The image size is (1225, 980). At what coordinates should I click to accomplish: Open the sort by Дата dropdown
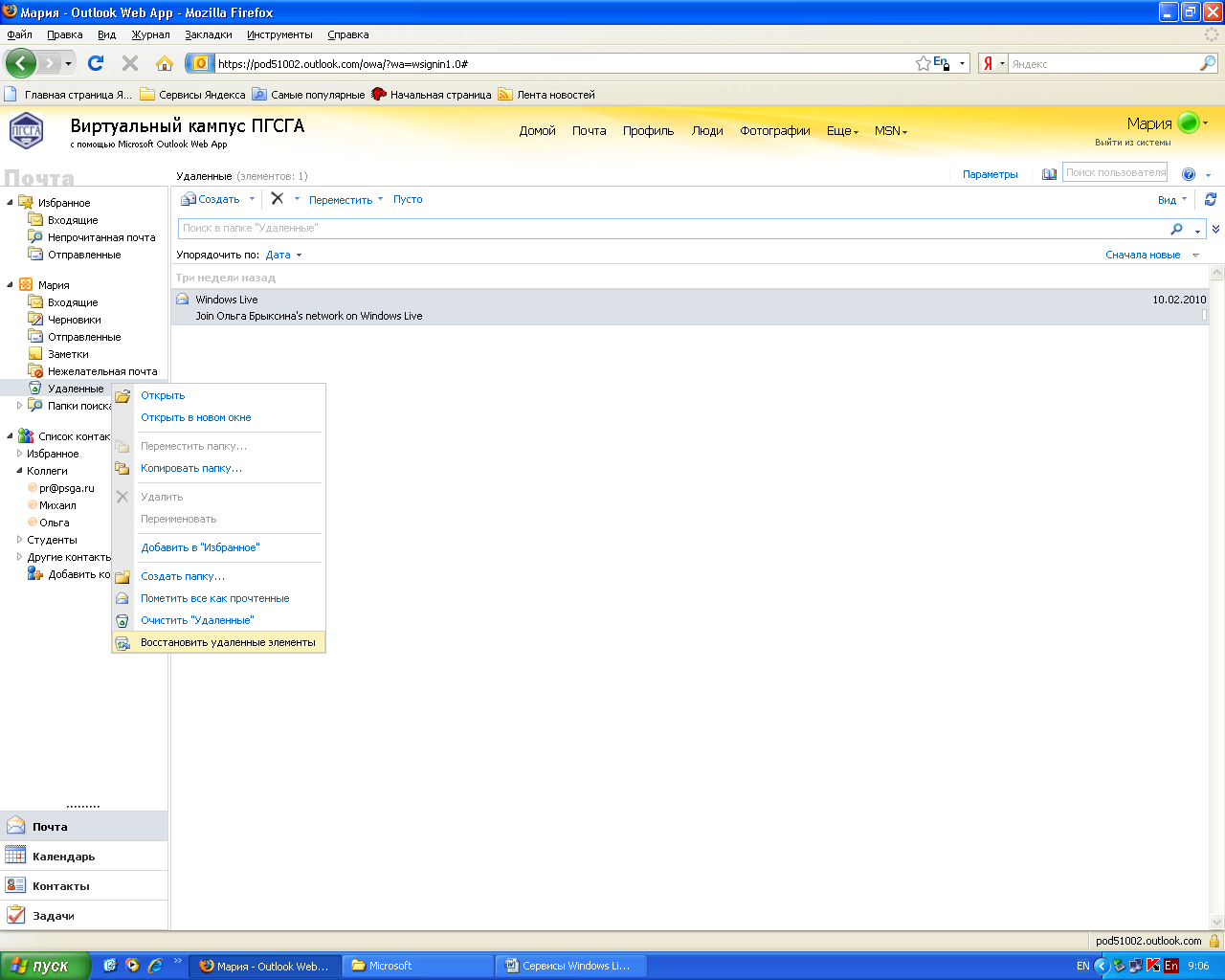point(283,256)
